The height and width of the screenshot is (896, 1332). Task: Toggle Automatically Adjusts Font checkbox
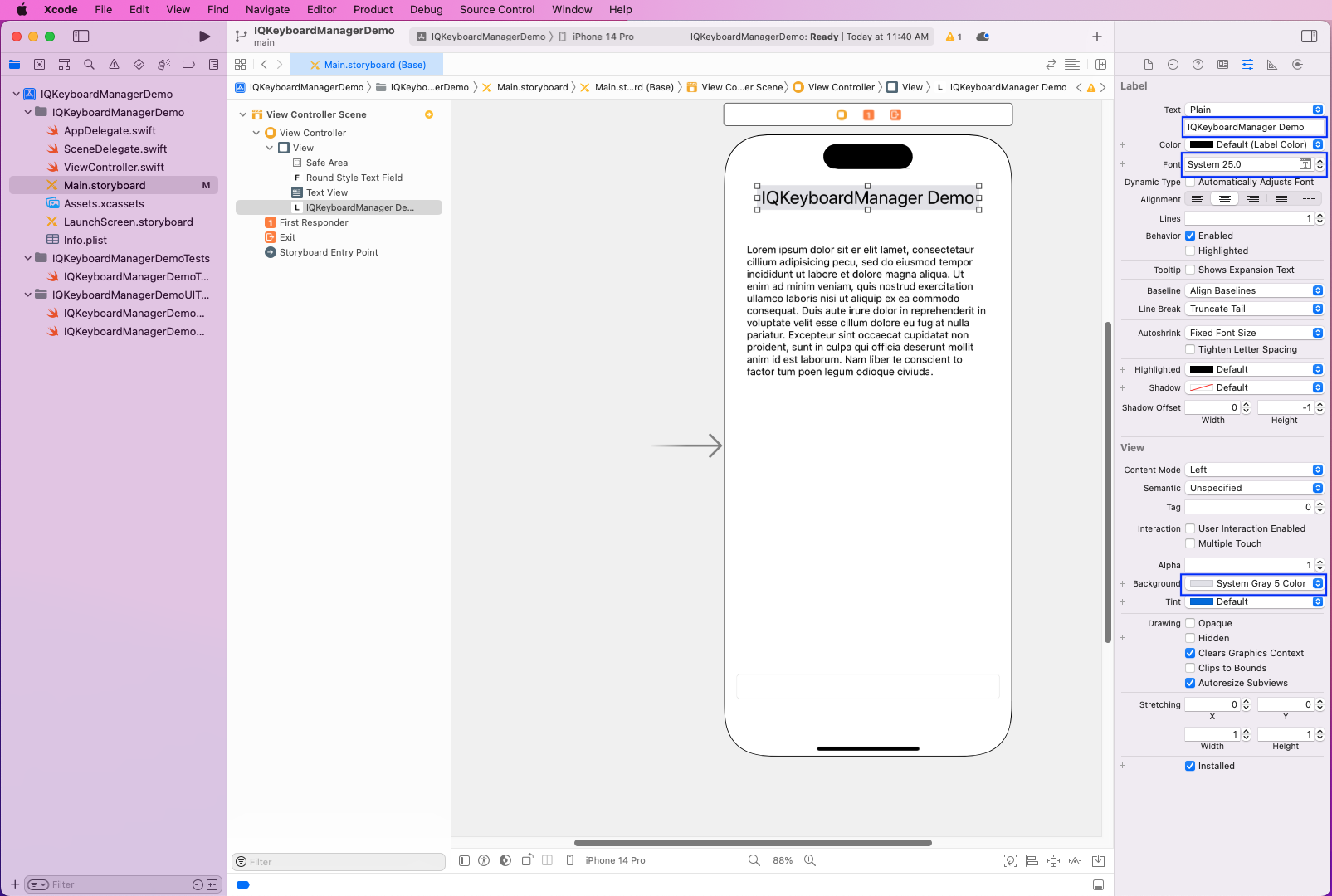click(x=1190, y=182)
